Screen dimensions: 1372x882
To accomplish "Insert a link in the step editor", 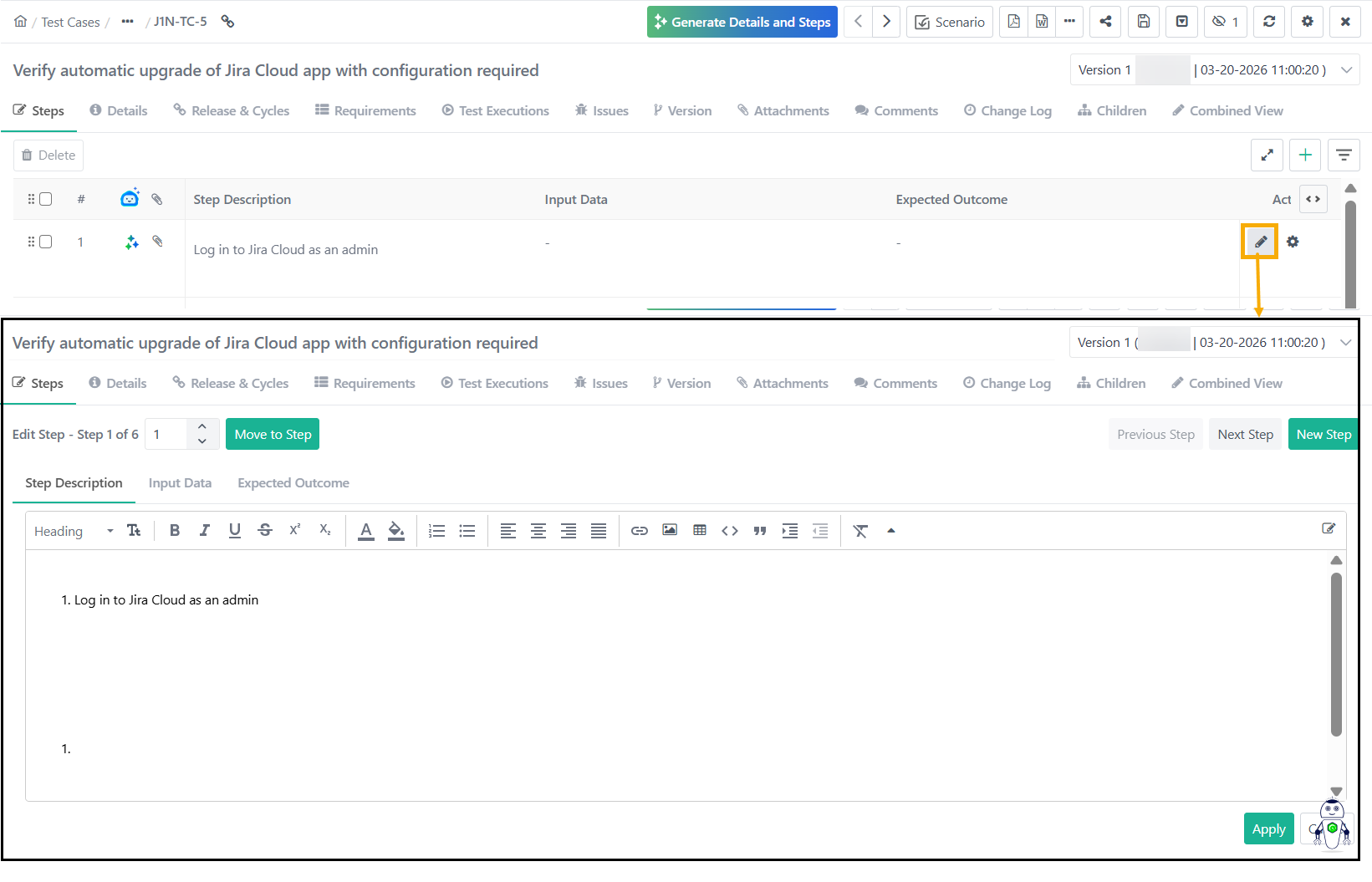I will tap(640, 531).
